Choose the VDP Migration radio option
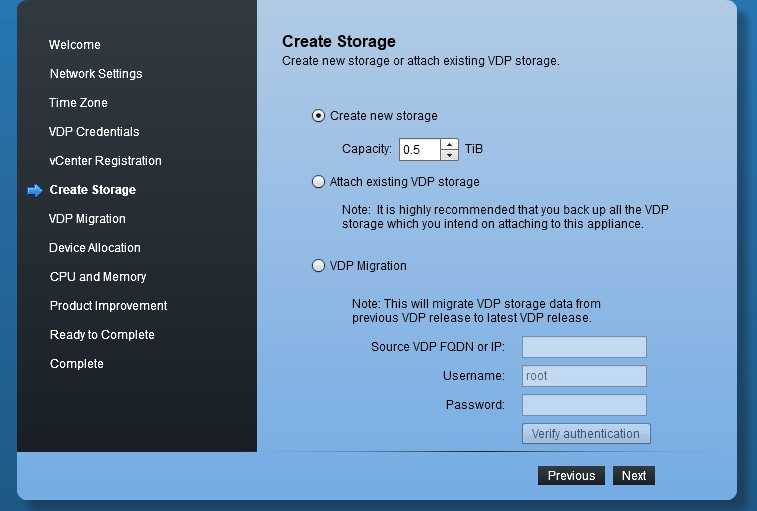The height and width of the screenshot is (511, 757). (318, 266)
